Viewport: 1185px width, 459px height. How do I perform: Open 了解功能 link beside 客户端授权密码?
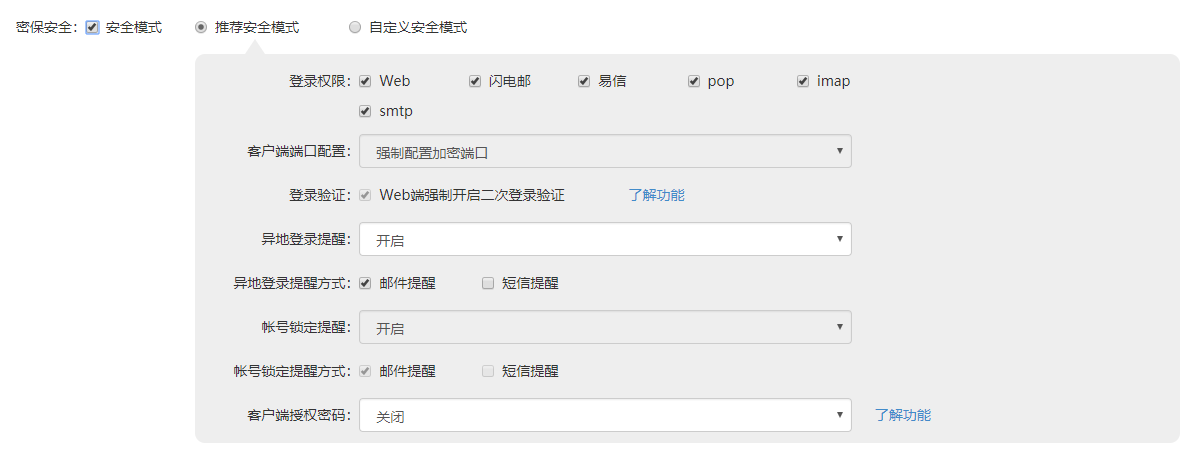902,415
